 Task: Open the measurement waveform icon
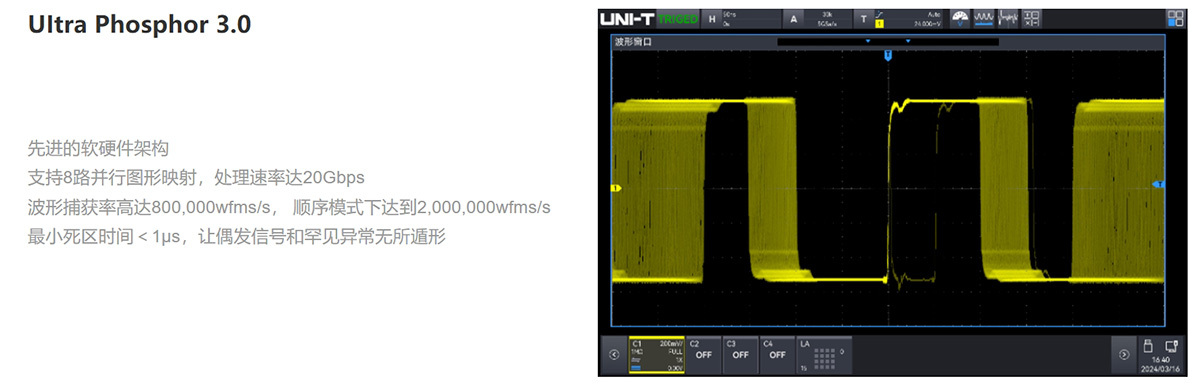[984, 19]
